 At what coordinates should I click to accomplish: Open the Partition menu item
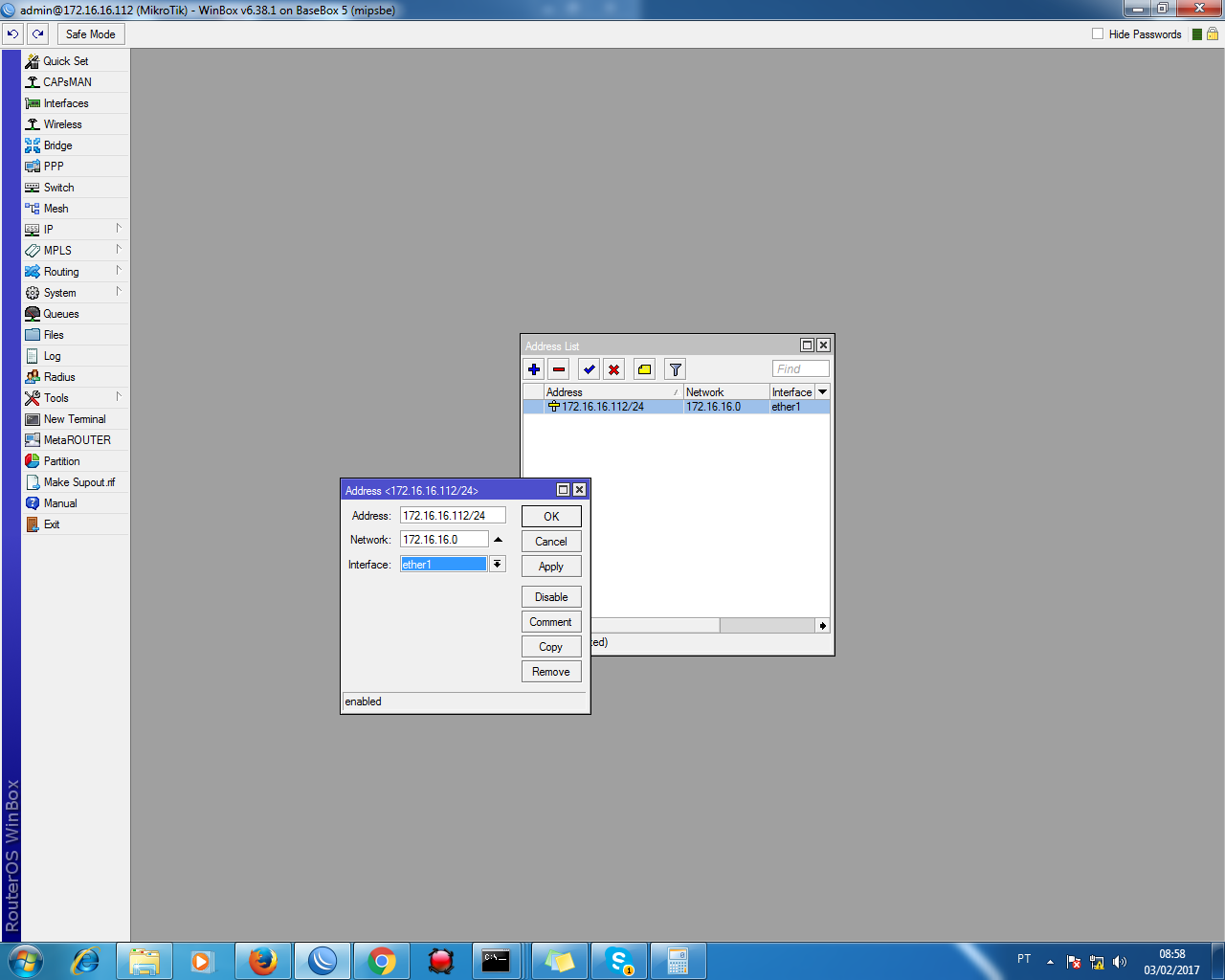[x=76, y=461]
